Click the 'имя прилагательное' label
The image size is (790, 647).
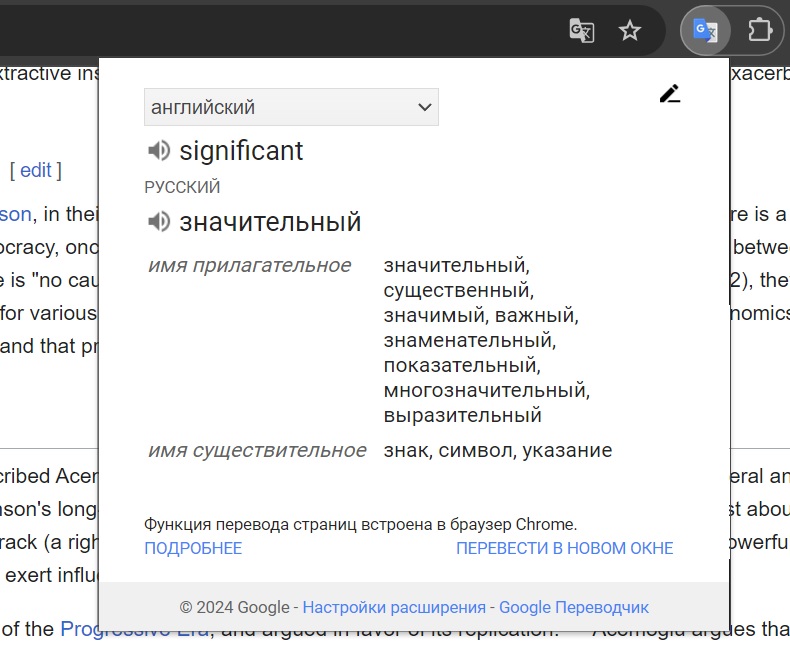[x=249, y=266]
